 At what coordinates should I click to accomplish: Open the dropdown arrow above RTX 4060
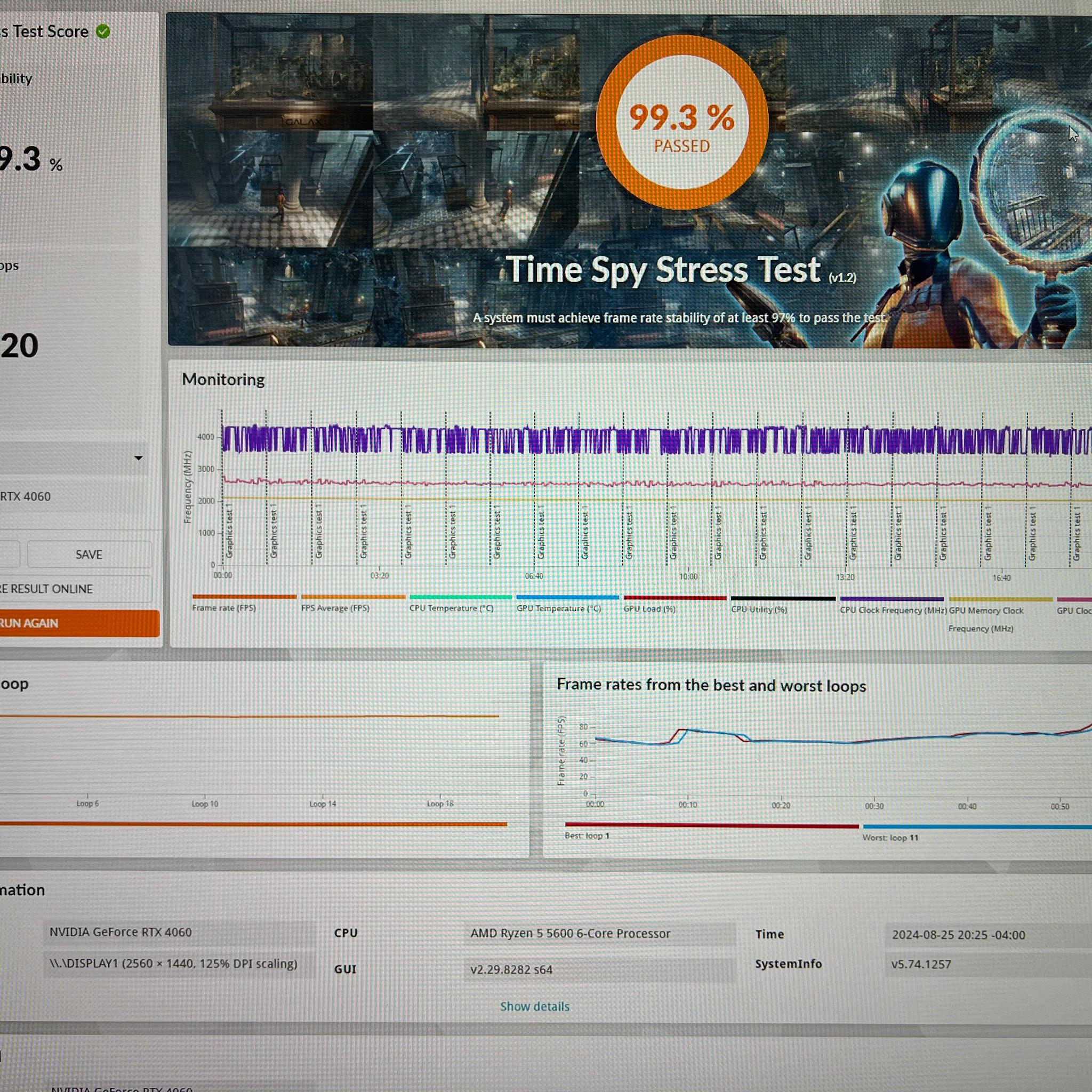click(139, 458)
